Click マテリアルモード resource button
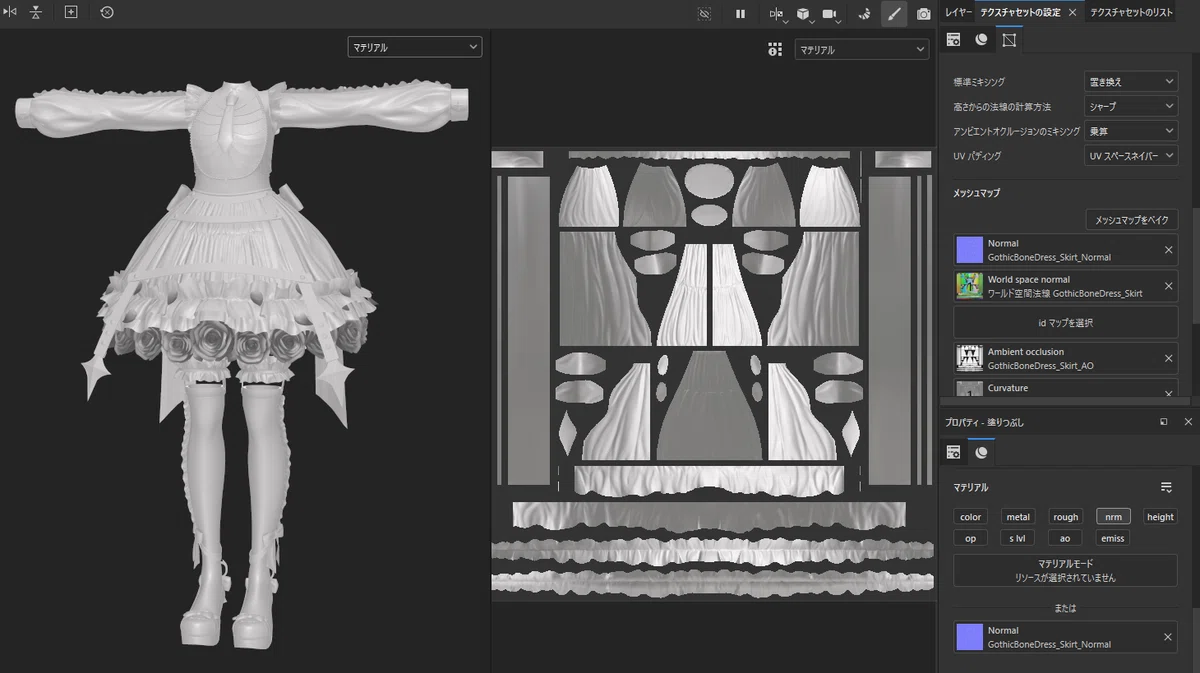Image resolution: width=1200 pixels, height=673 pixels. (x=1065, y=571)
